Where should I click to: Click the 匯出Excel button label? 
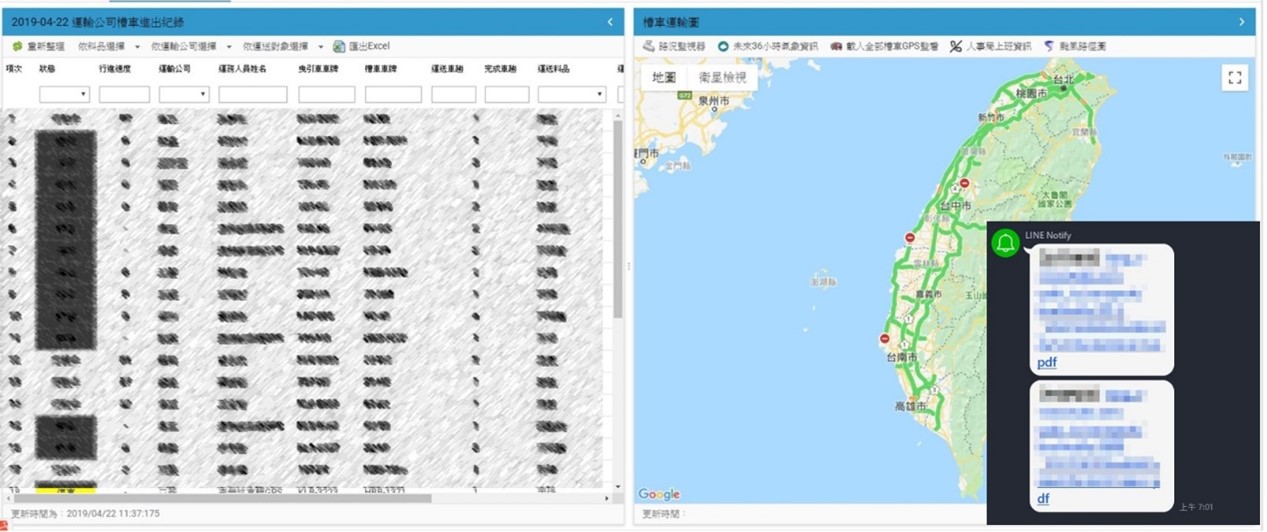click(x=369, y=46)
